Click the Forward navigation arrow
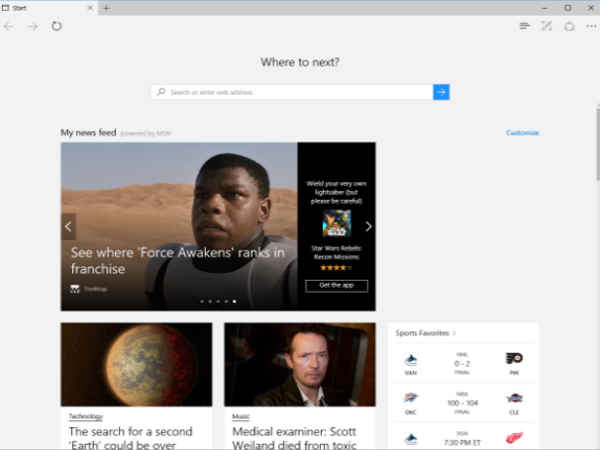Image resolution: width=600 pixels, height=450 pixels. click(x=32, y=26)
